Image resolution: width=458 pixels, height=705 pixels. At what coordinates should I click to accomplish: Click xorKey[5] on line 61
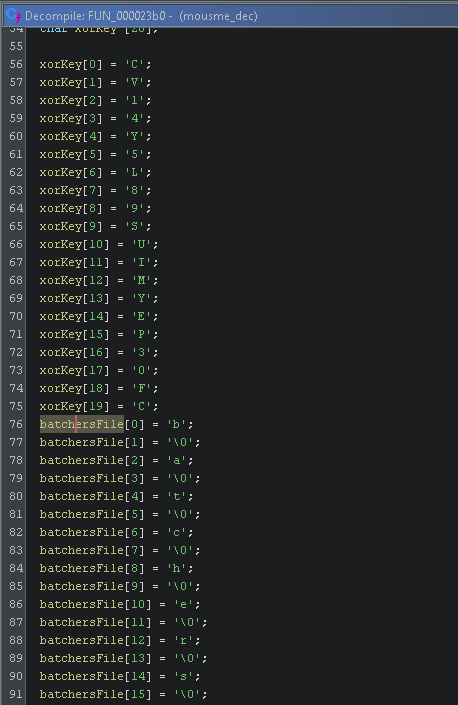pyautogui.click(x=71, y=154)
